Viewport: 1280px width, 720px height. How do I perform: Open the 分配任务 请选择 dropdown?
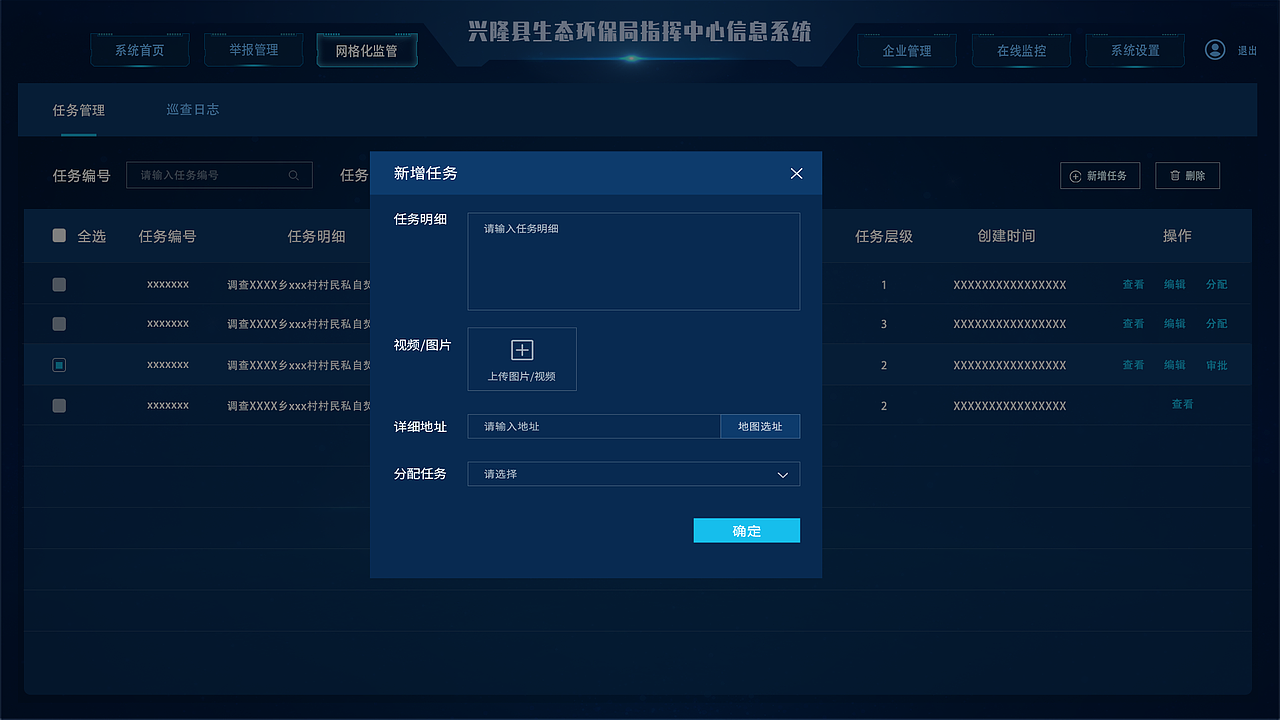tap(633, 473)
